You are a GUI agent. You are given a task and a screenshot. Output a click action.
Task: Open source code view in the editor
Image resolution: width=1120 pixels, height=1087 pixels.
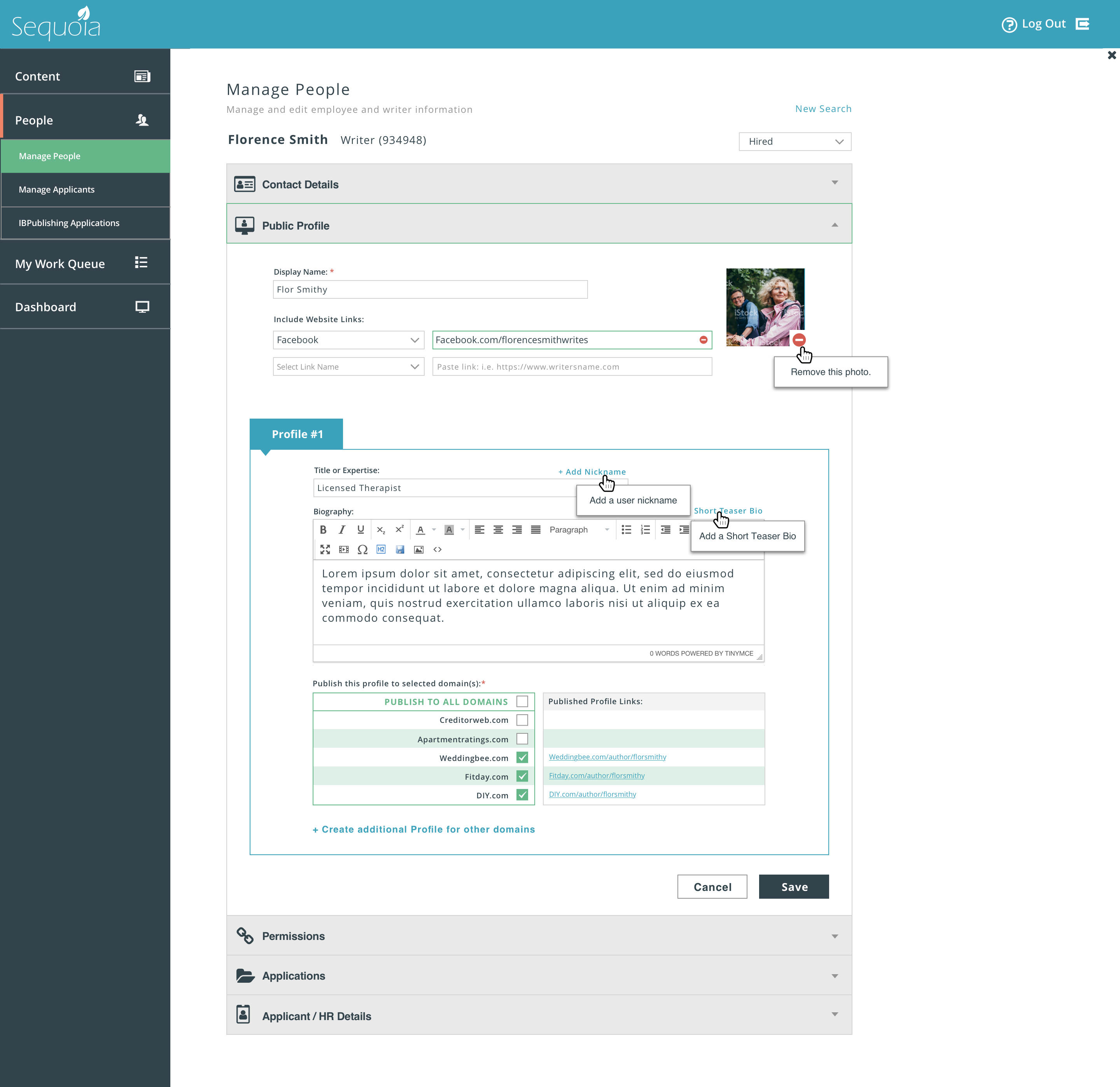pos(438,549)
